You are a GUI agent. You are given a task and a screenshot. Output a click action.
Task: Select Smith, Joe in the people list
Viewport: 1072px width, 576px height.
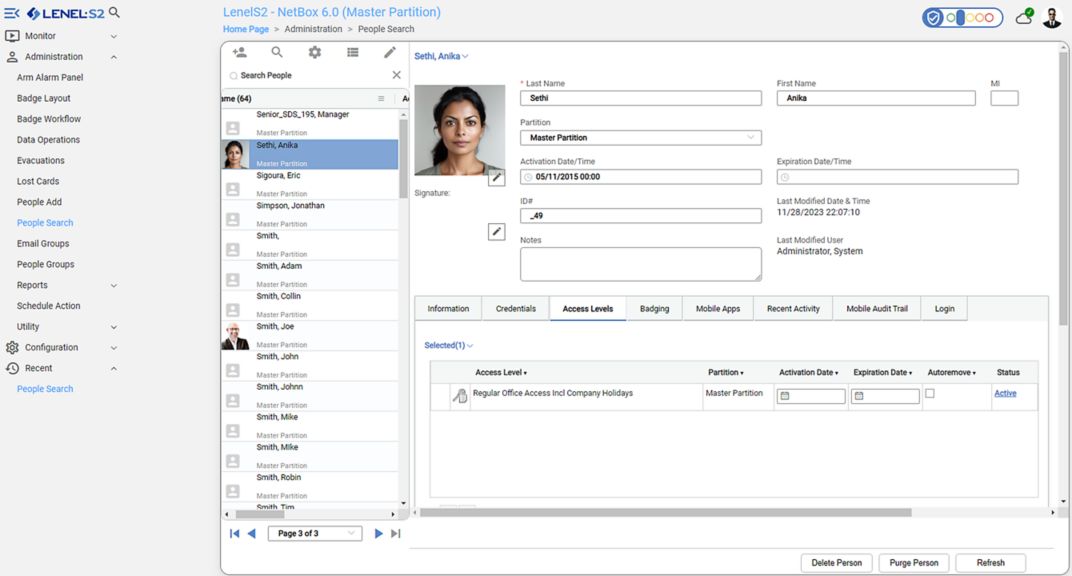click(x=310, y=335)
